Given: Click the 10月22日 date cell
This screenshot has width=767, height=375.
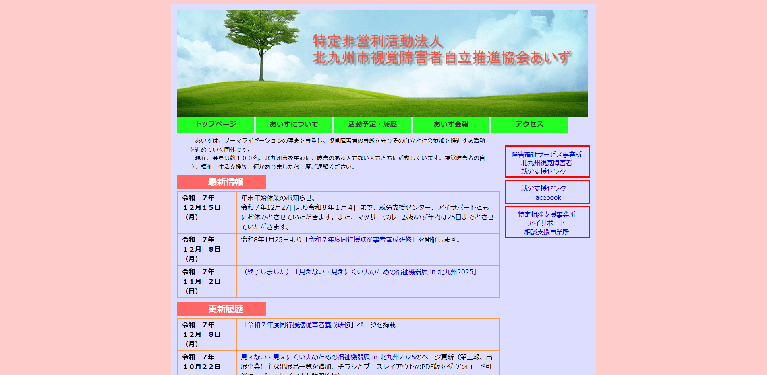Looking at the screenshot, I should [x=207, y=363].
